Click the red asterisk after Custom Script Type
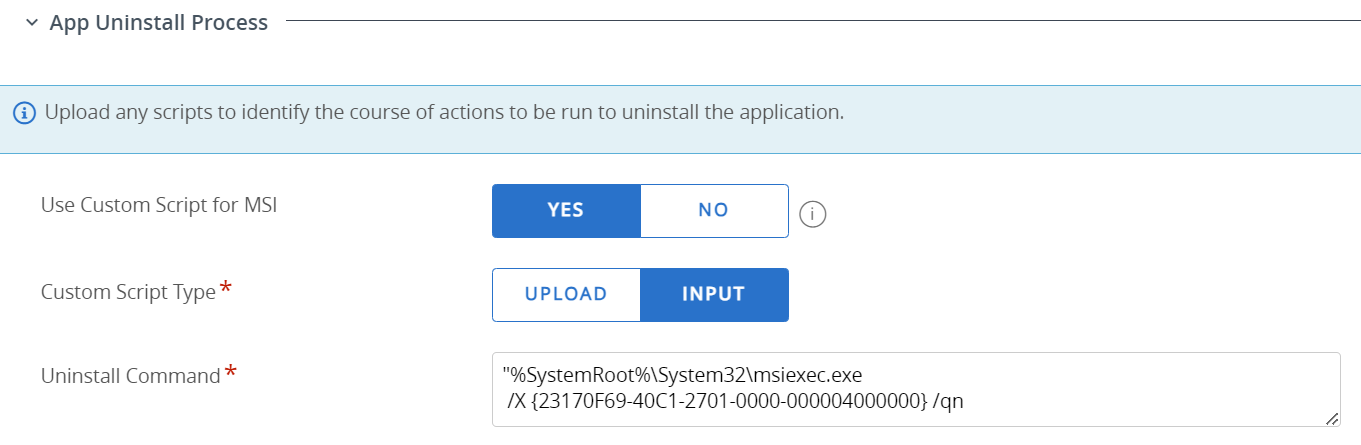 click(x=226, y=289)
